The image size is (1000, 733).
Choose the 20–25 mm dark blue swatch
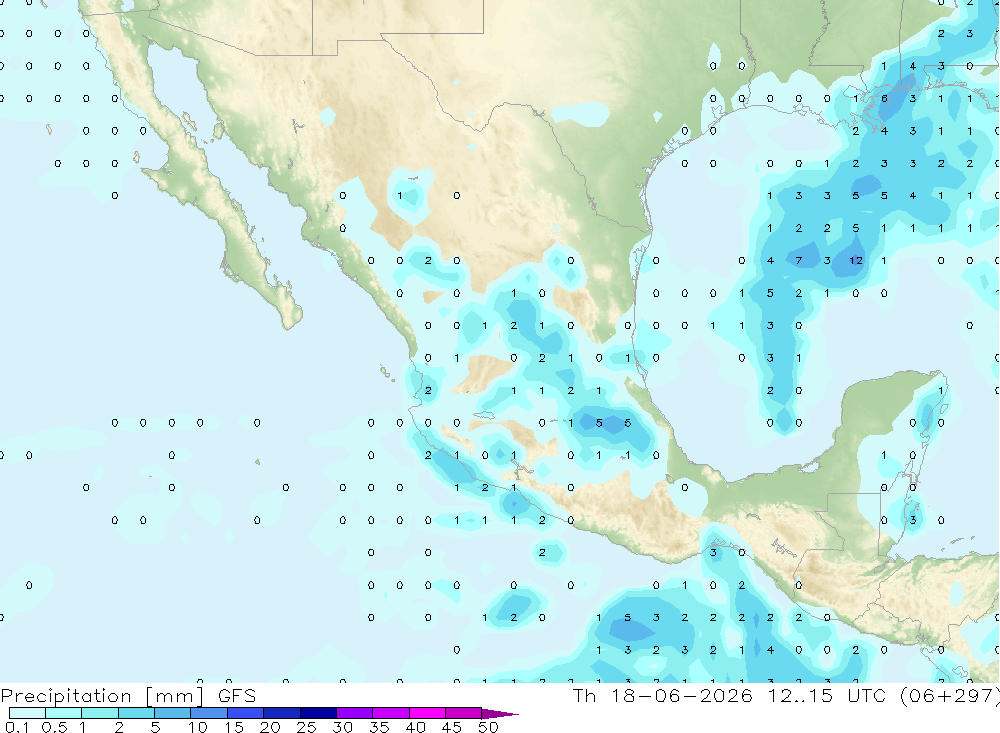pos(281,713)
